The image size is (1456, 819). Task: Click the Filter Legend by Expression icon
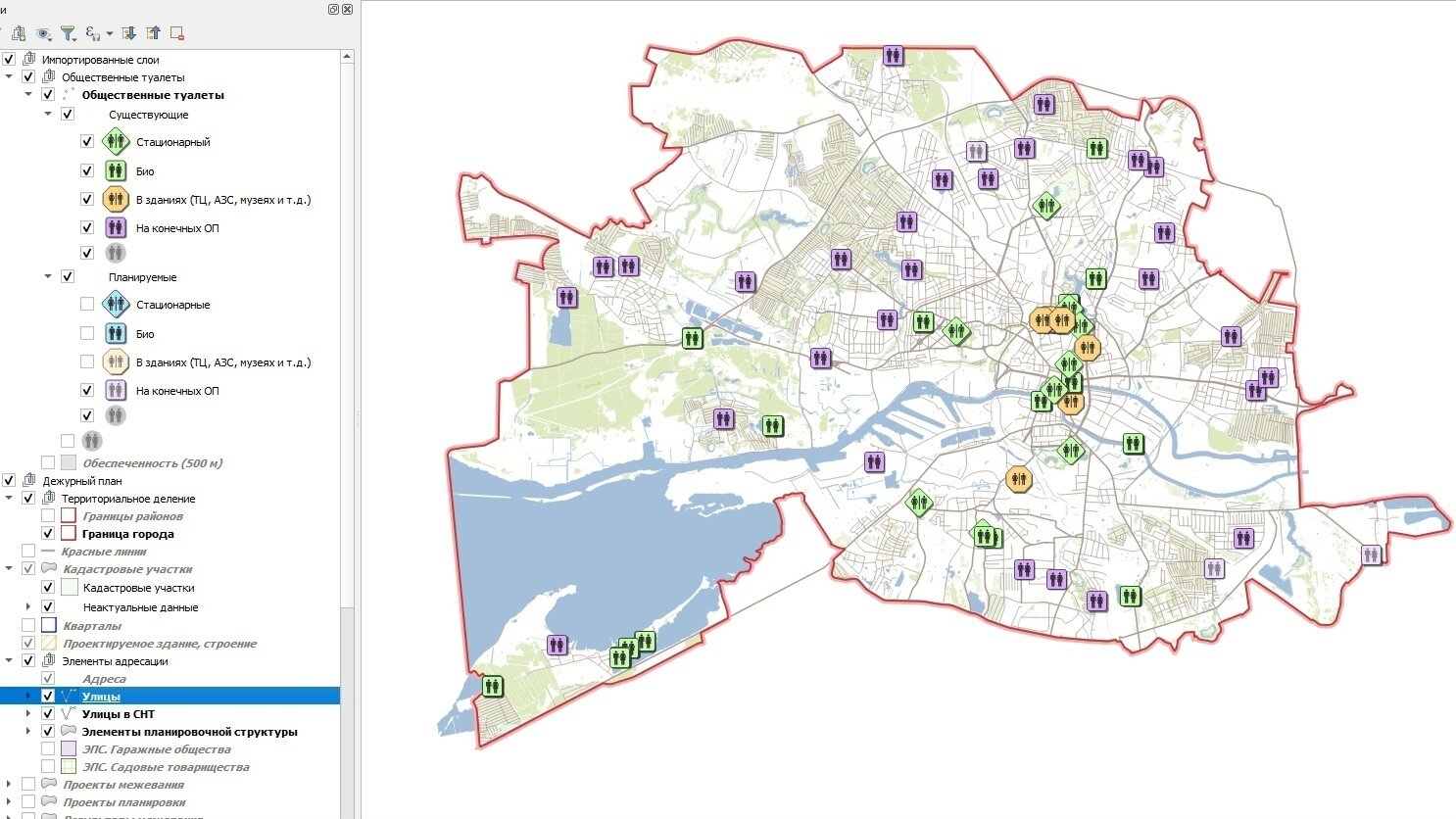click(x=93, y=33)
